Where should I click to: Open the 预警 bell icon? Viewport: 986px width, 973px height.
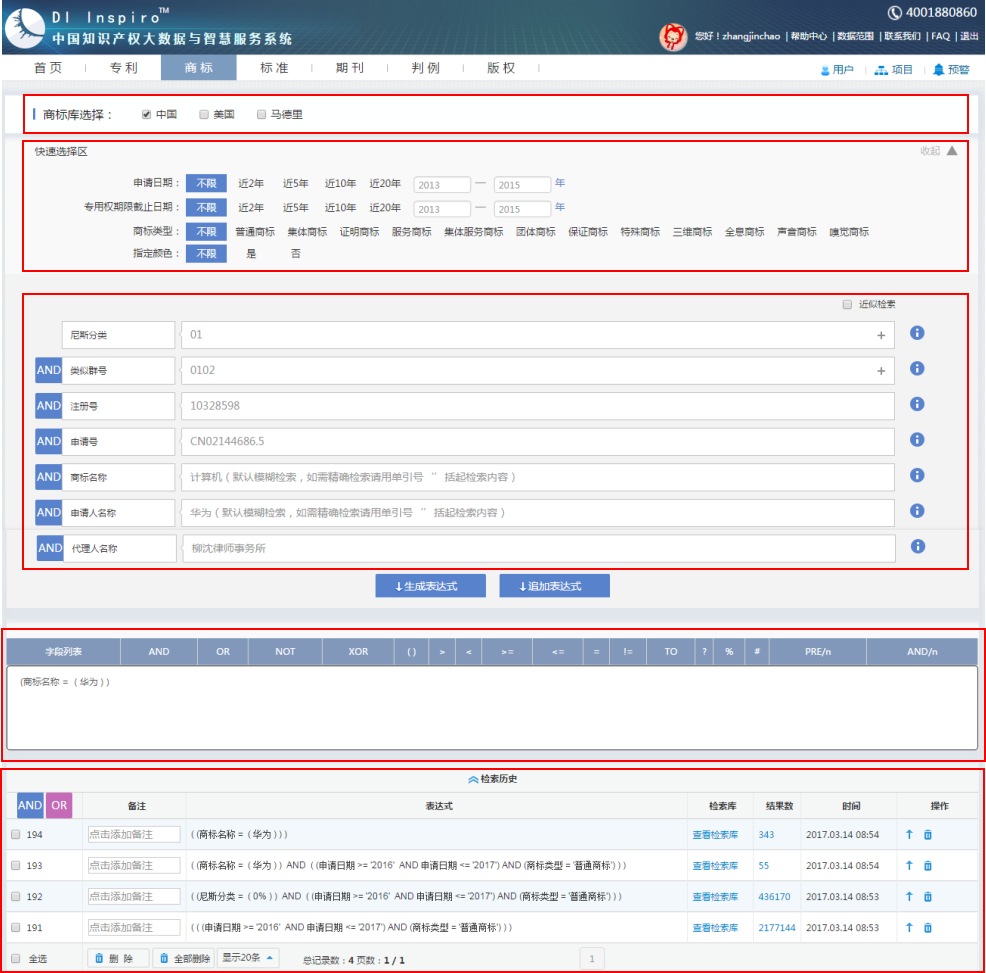coord(938,70)
